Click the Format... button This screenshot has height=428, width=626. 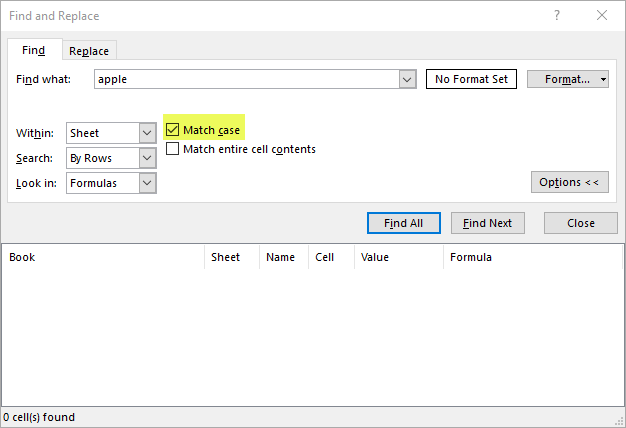pos(563,79)
